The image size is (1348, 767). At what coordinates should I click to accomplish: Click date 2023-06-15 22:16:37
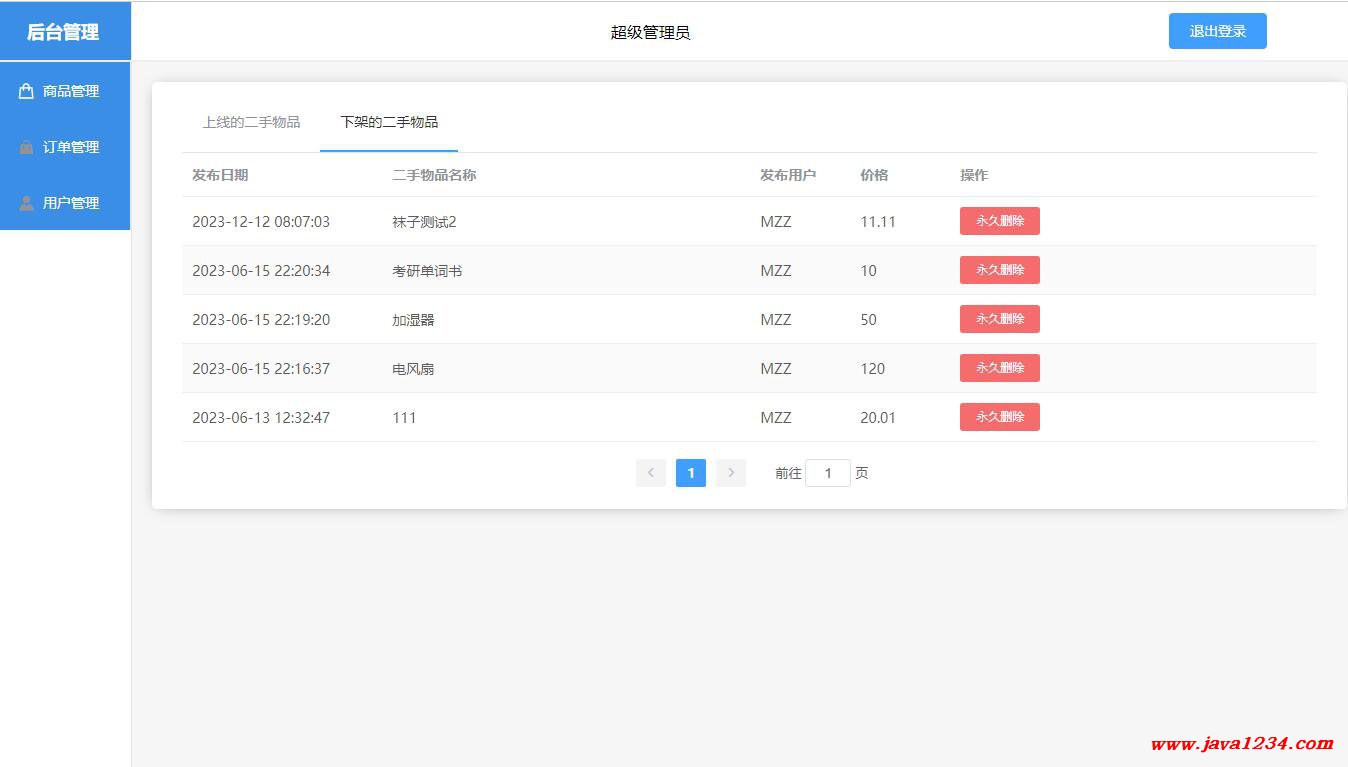point(261,369)
